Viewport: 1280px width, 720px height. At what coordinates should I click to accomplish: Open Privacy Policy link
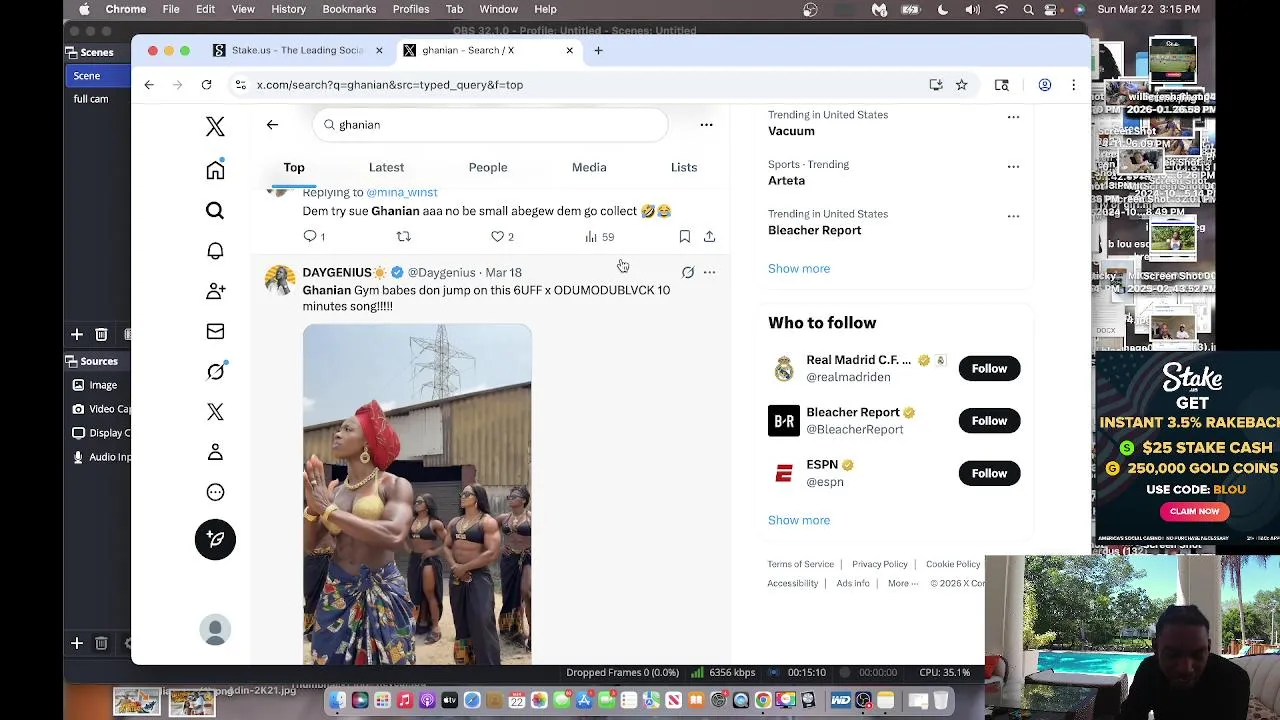[x=880, y=564]
